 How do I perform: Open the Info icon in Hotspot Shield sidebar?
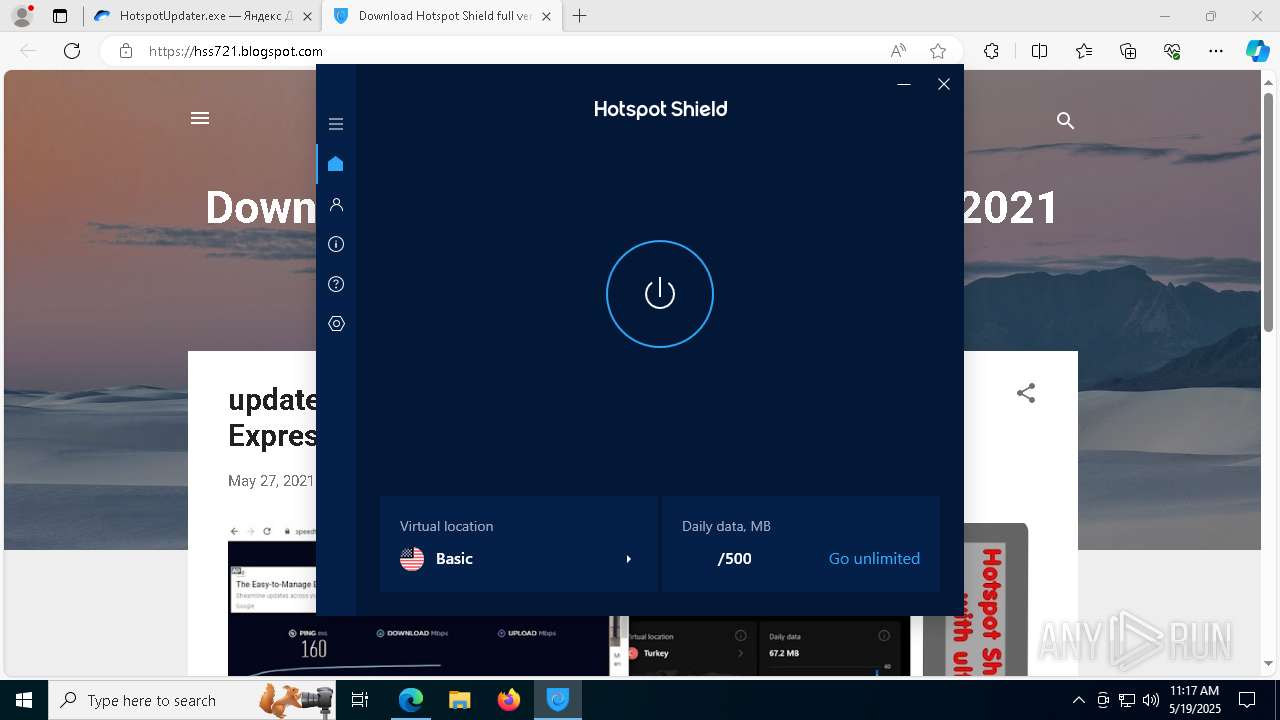(x=336, y=244)
